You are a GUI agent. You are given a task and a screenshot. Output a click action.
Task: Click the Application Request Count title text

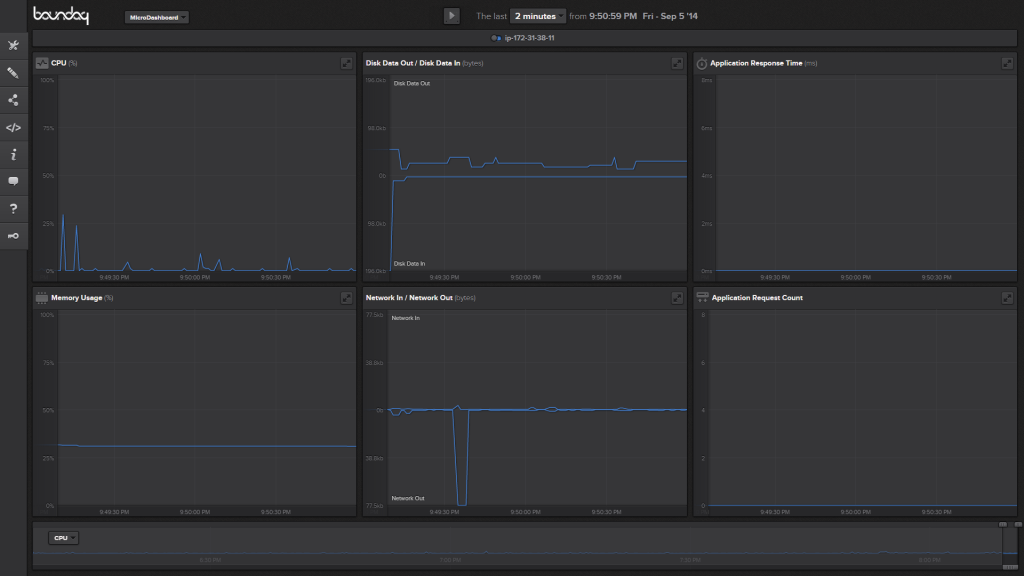tap(758, 298)
